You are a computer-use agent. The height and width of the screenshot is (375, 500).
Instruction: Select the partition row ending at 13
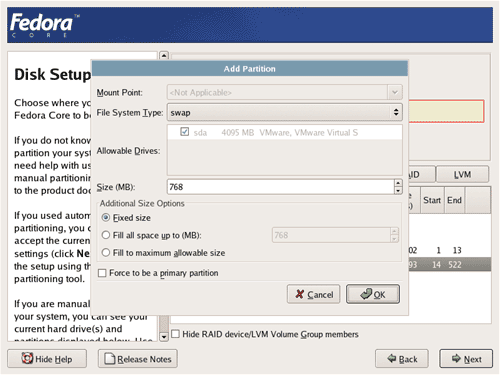[449, 250]
